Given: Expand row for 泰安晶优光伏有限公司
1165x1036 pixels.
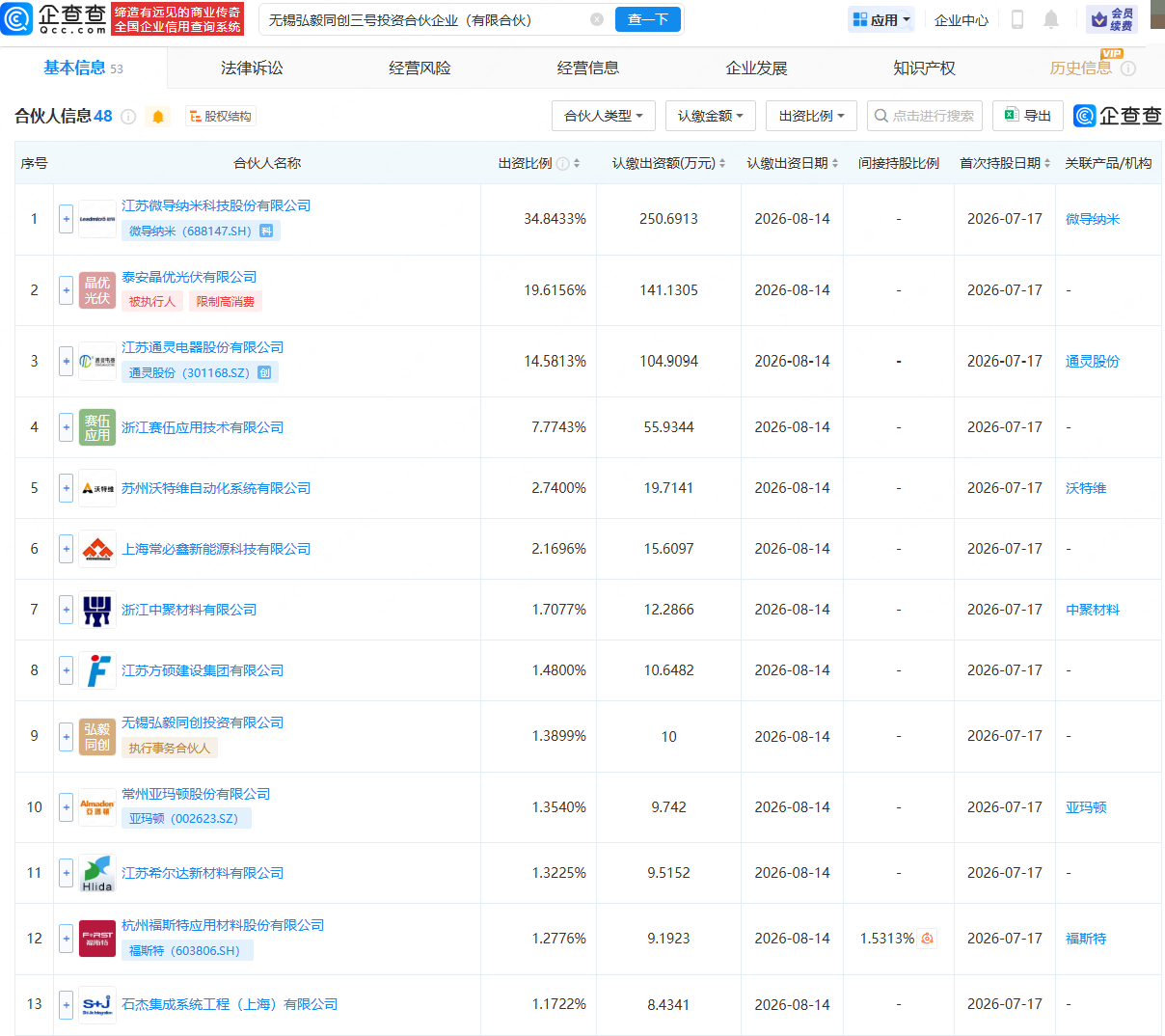Looking at the screenshot, I should click(x=66, y=290).
